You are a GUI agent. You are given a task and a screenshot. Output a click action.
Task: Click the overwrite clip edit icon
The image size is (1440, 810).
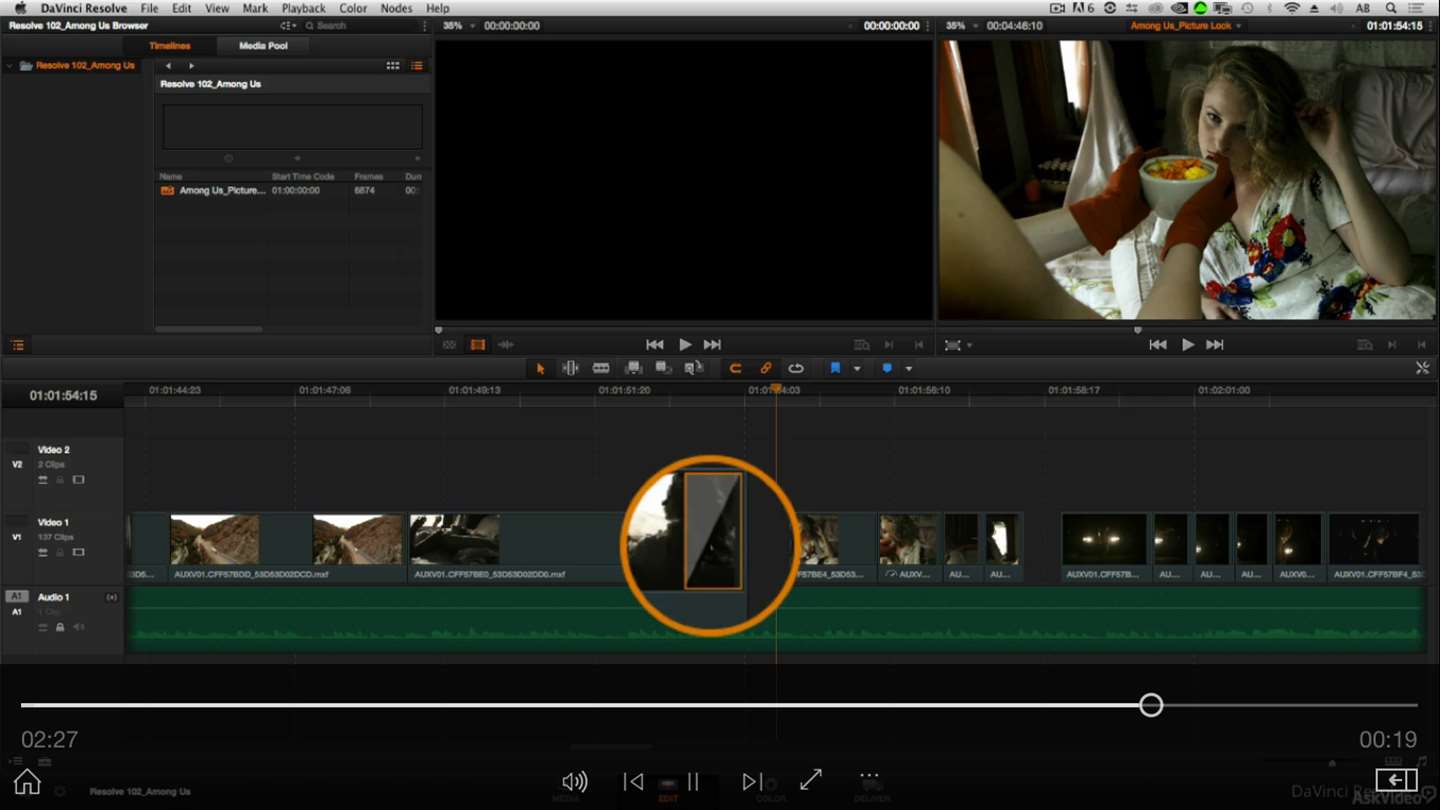663,369
